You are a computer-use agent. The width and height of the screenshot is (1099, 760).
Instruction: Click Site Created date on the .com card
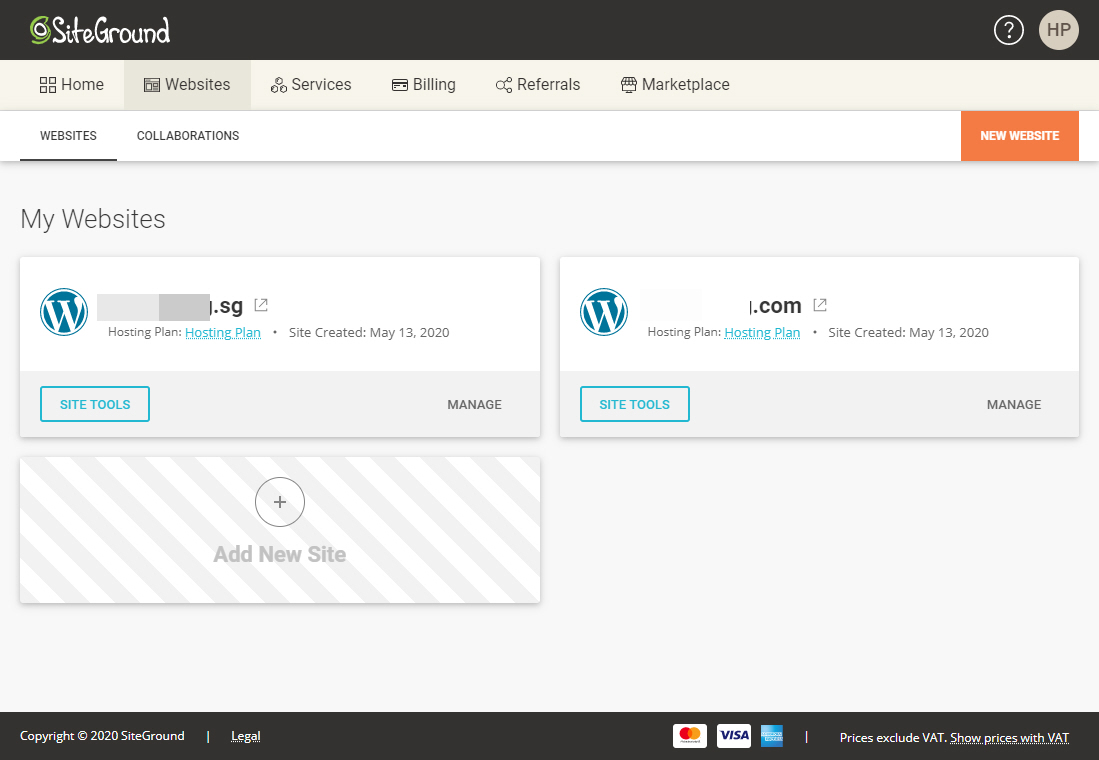point(908,333)
